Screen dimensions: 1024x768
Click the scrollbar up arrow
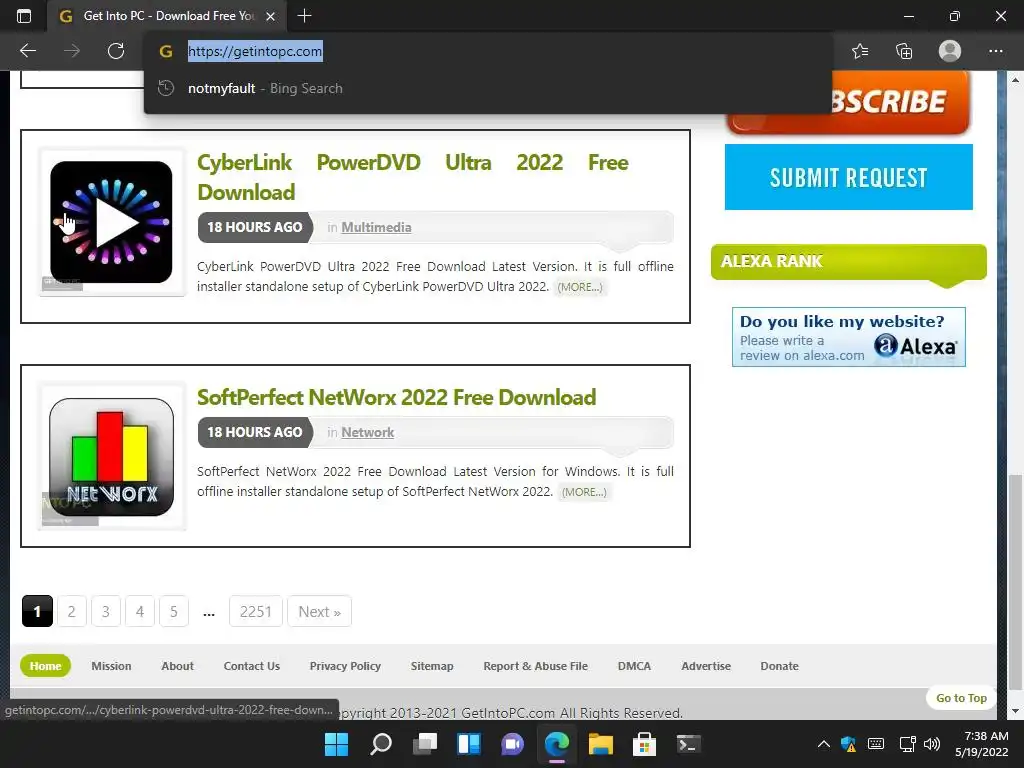(x=1014, y=80)
